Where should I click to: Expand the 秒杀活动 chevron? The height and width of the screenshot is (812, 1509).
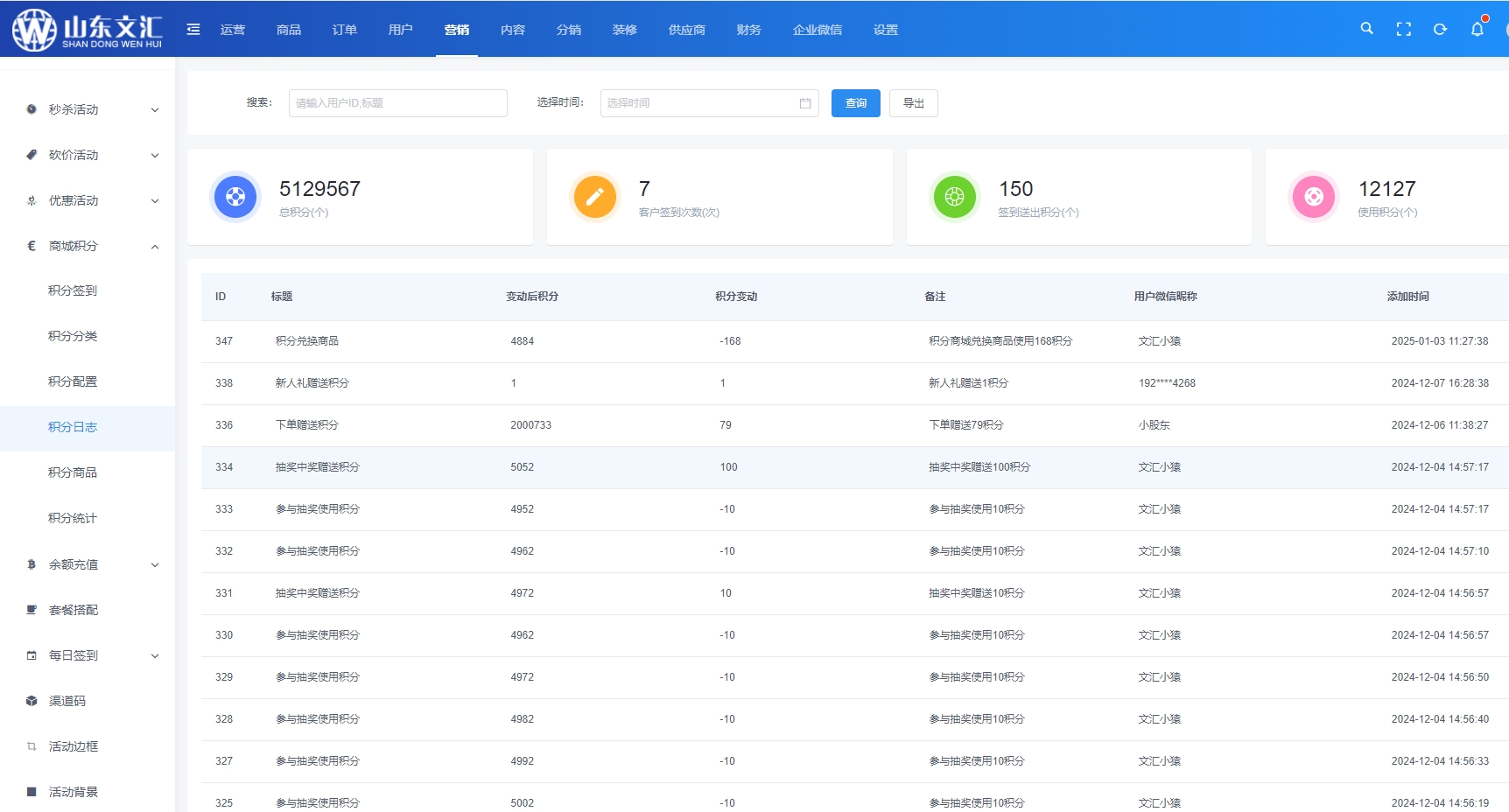pos(155,109)
